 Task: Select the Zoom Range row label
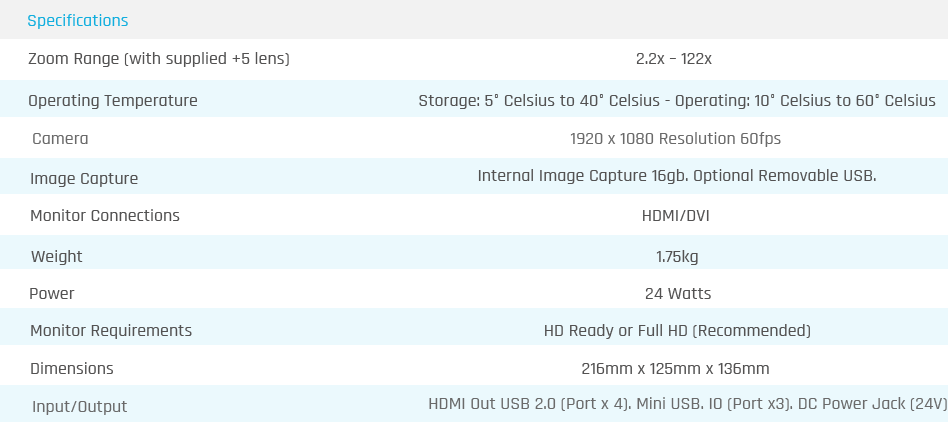159,59
